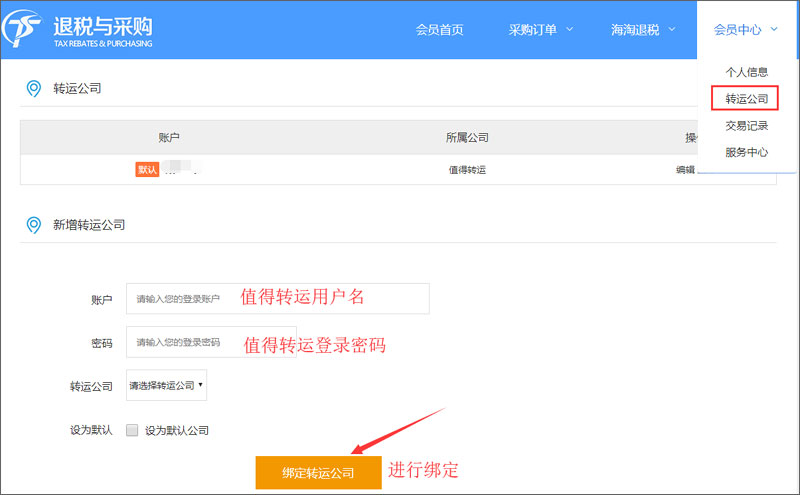Viewport: 800px width, 495px height.
Task: Open the 会员中心 dropdown menu
Action: click(x=745, y=30)
